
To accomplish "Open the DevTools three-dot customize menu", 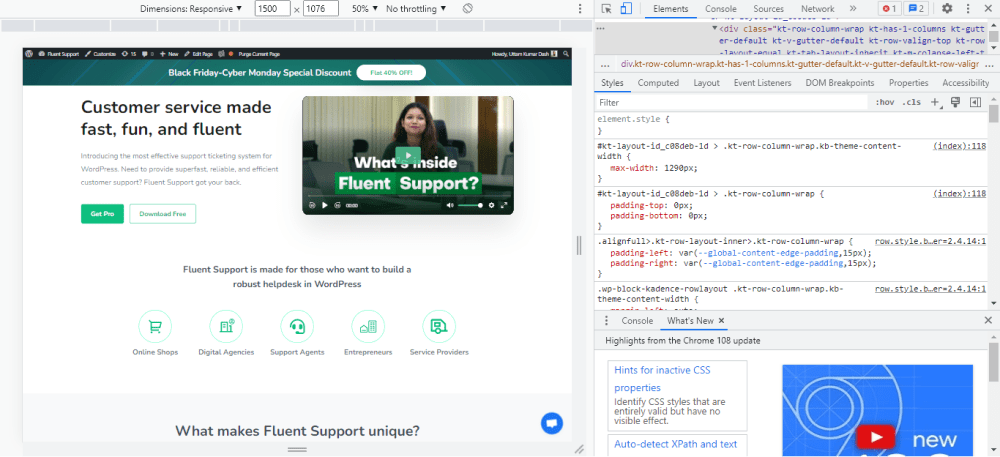I will (968, 9).
